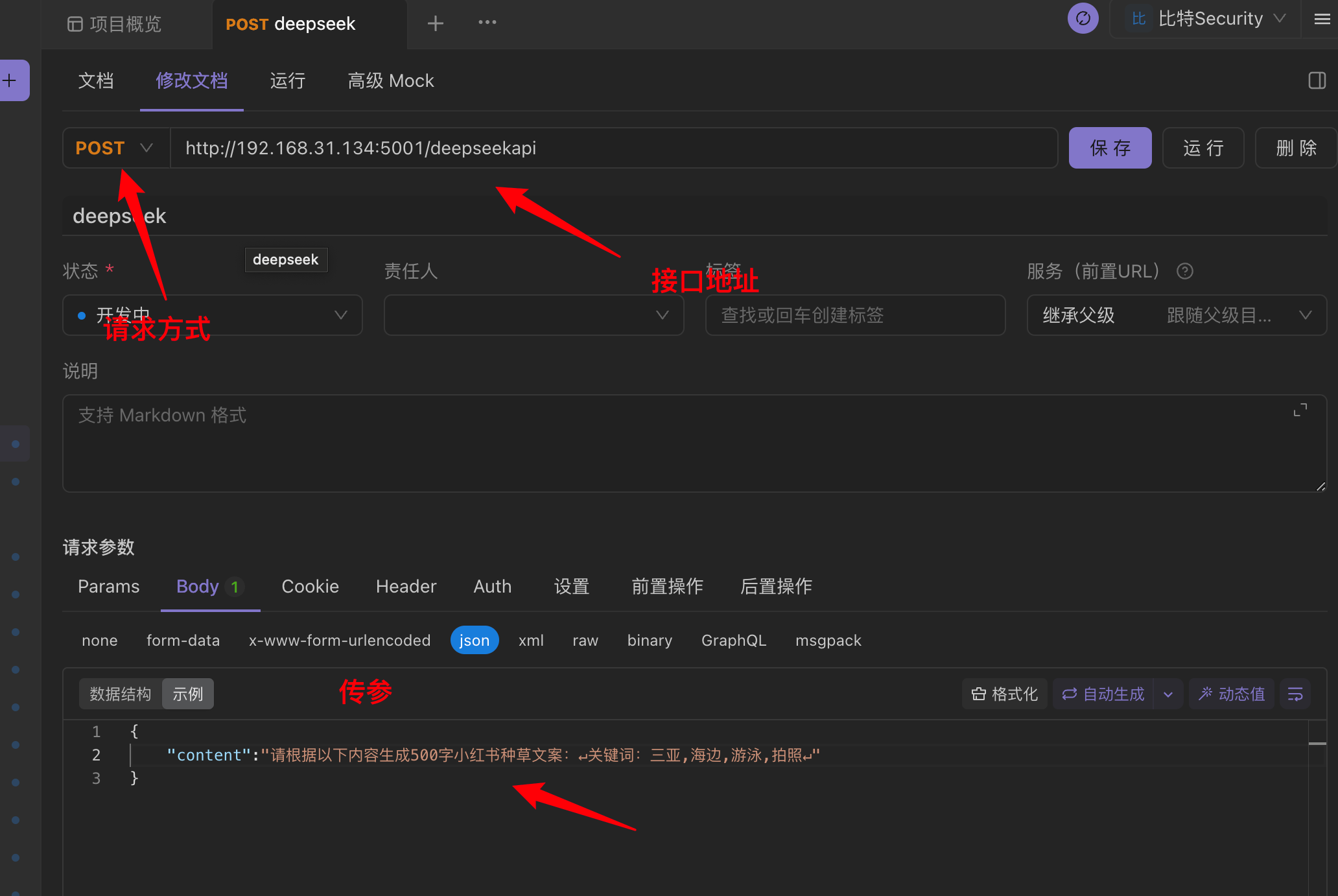Click the word wrap icon in editor toolbar
Viewport: 1338px width, 896px height.
click(1295, 694)
